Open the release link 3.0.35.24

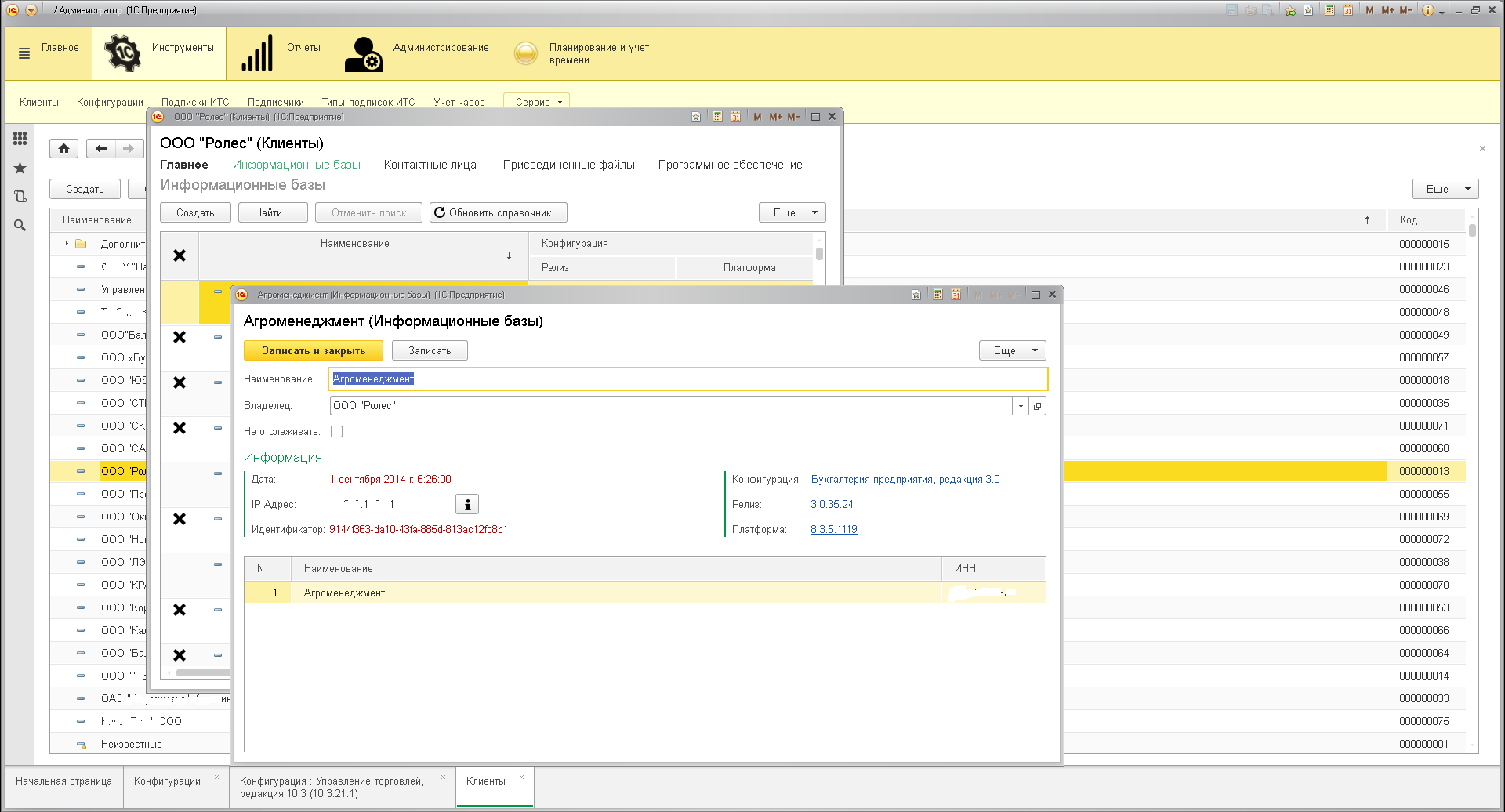pos(832,505)
